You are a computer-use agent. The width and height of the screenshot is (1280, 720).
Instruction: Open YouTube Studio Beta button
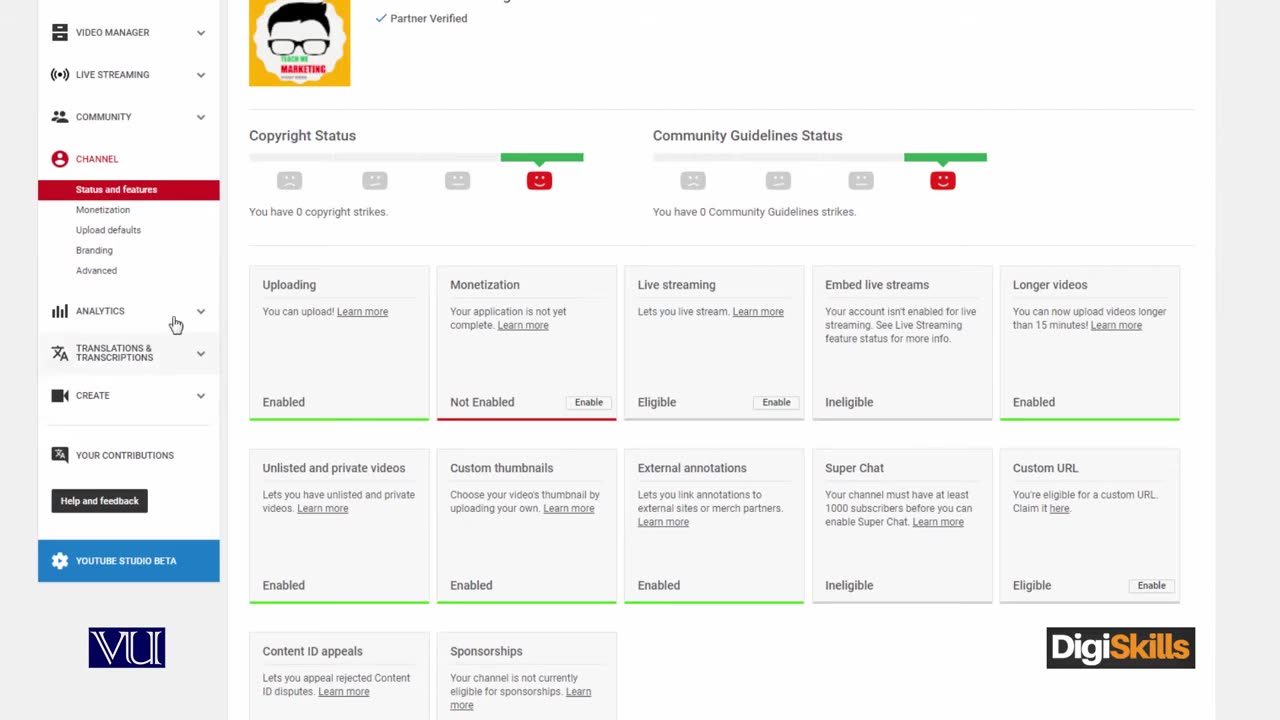pos(129,561)
